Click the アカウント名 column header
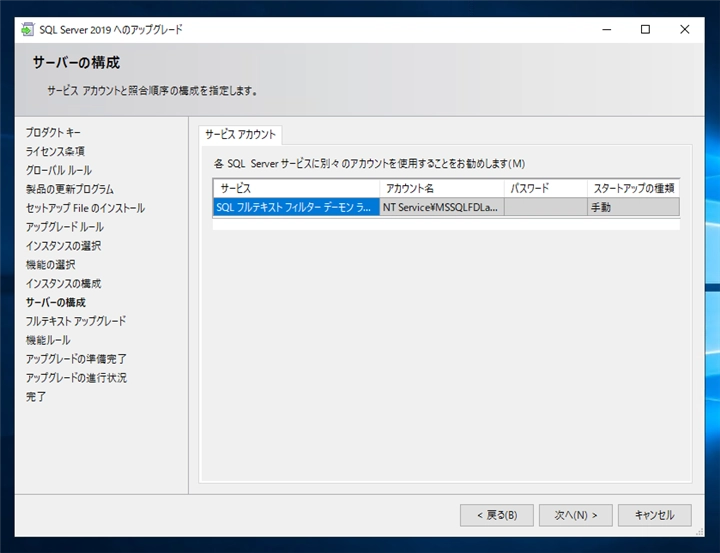This screenshot has width=720, height=553. coord(442,188)
